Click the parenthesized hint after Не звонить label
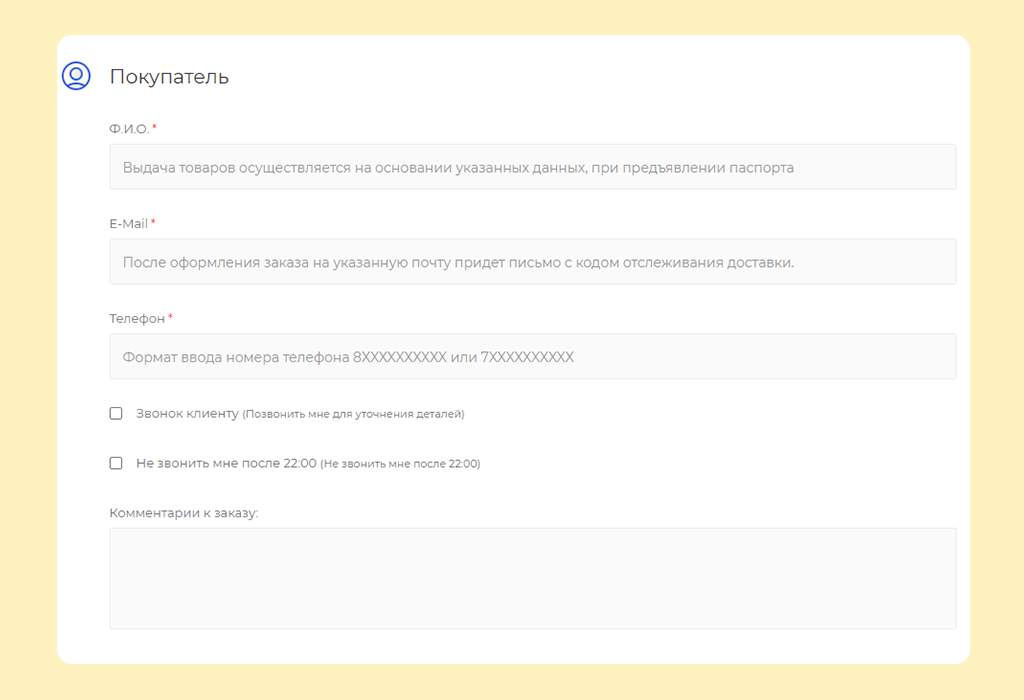The image size is (1024, 700). click(400, 464)
